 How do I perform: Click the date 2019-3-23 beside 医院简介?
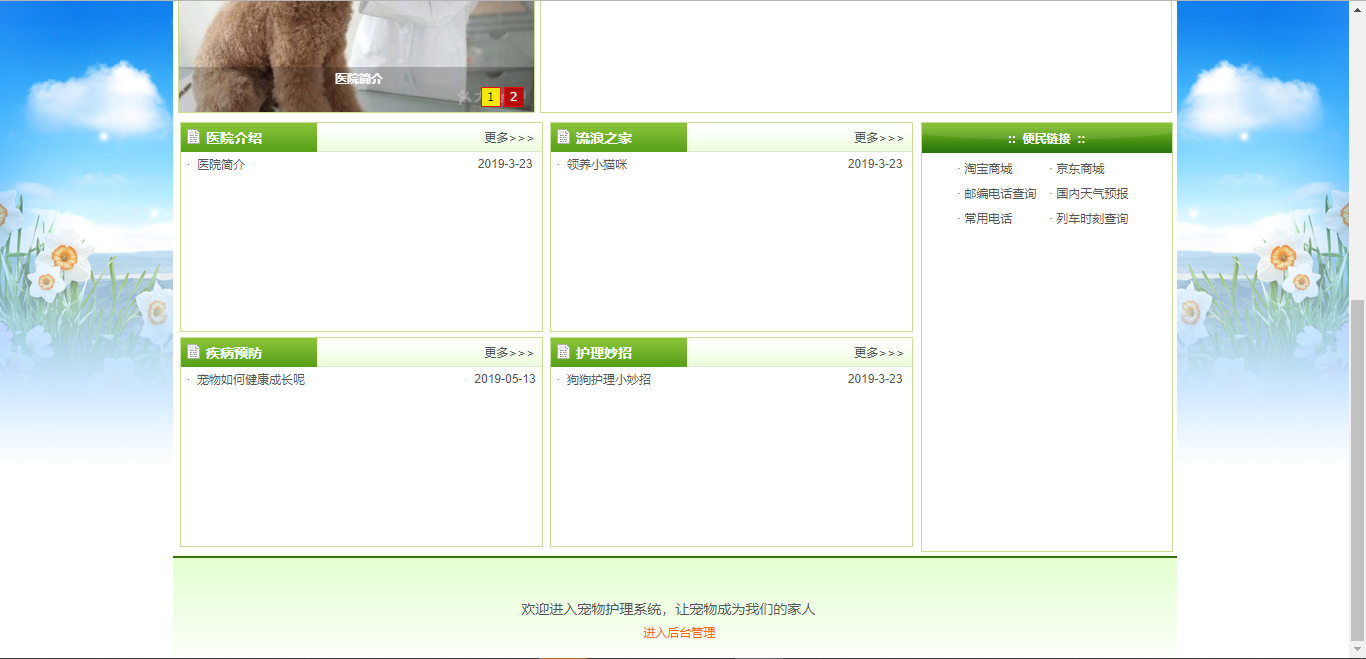tap(505, 164)
